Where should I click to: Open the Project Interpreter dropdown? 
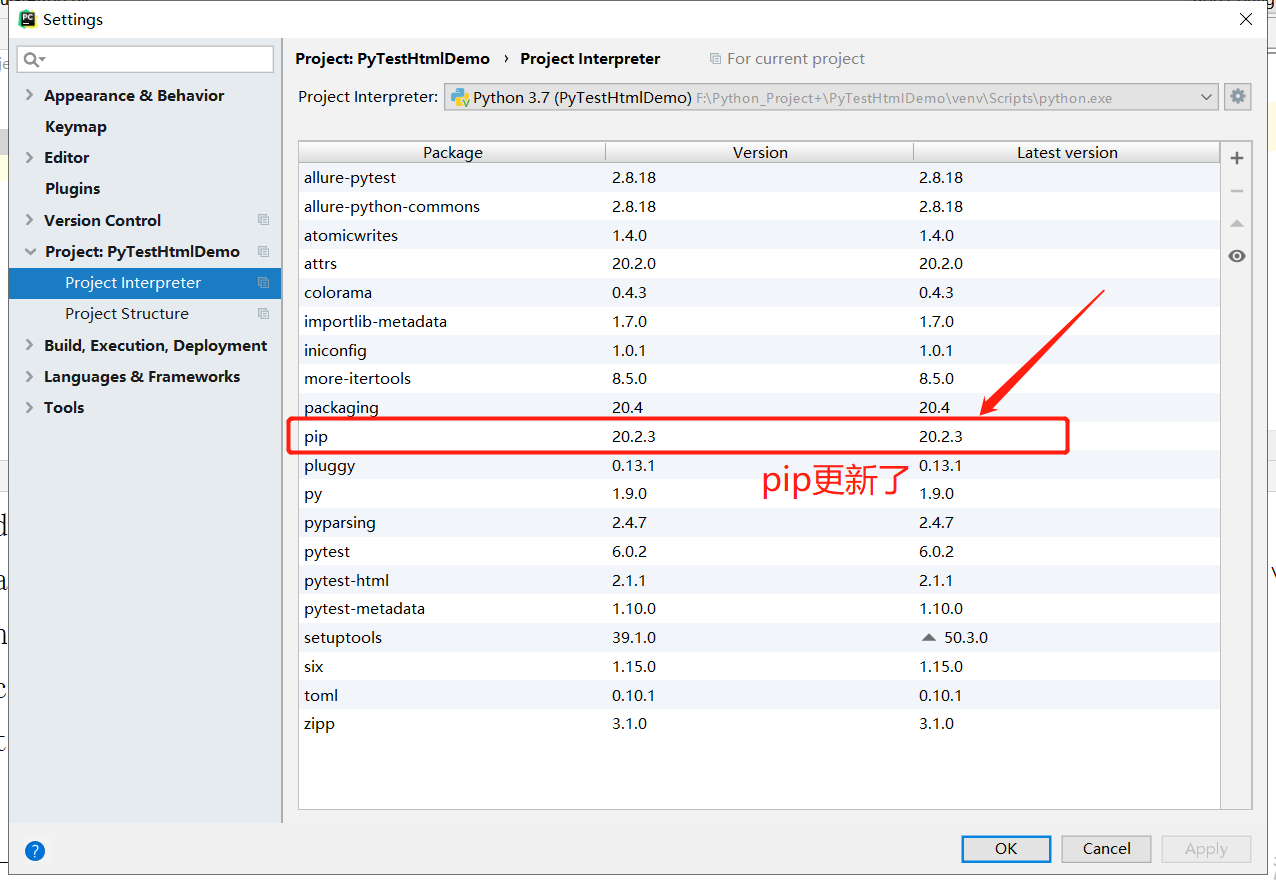(x=831, y=97)
